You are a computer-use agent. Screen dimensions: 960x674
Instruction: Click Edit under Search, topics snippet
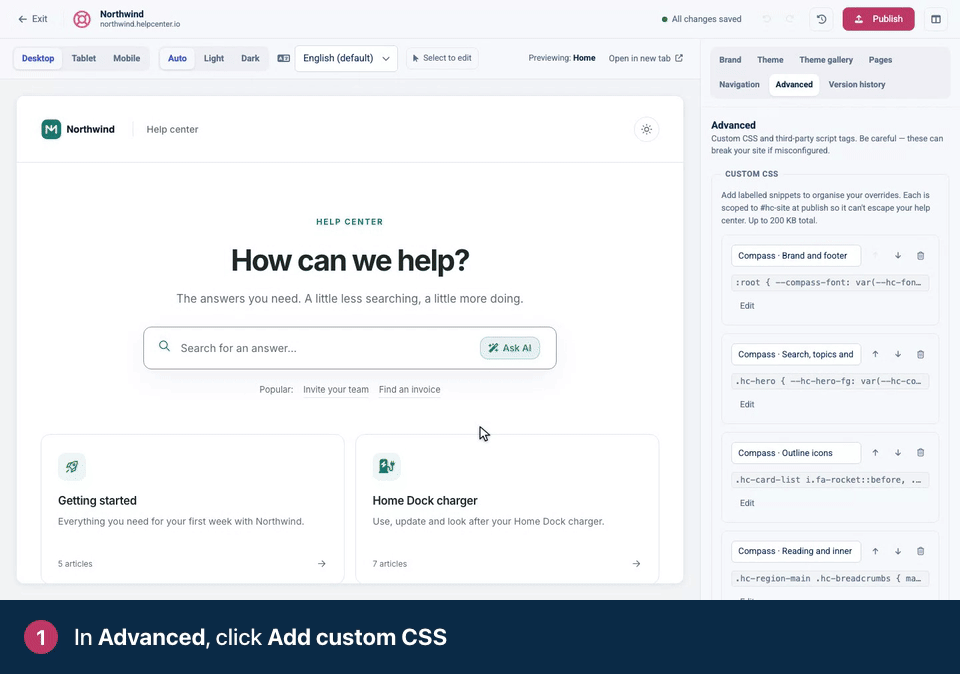747,405
